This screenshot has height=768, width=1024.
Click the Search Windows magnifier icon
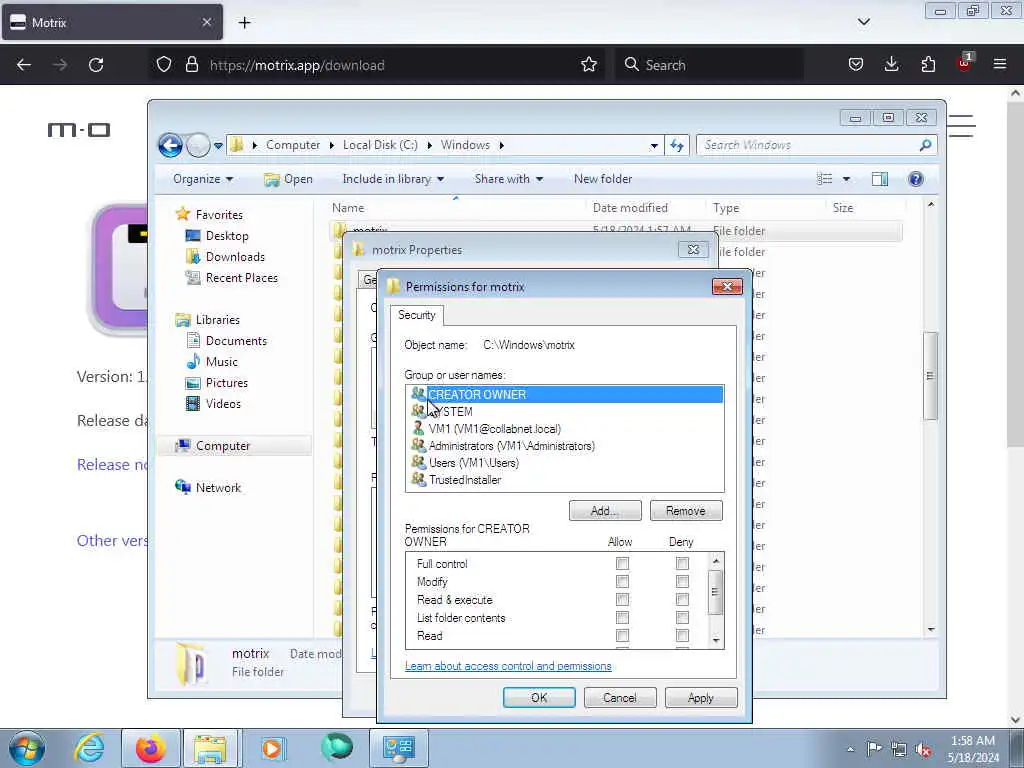tap(925, 145)
